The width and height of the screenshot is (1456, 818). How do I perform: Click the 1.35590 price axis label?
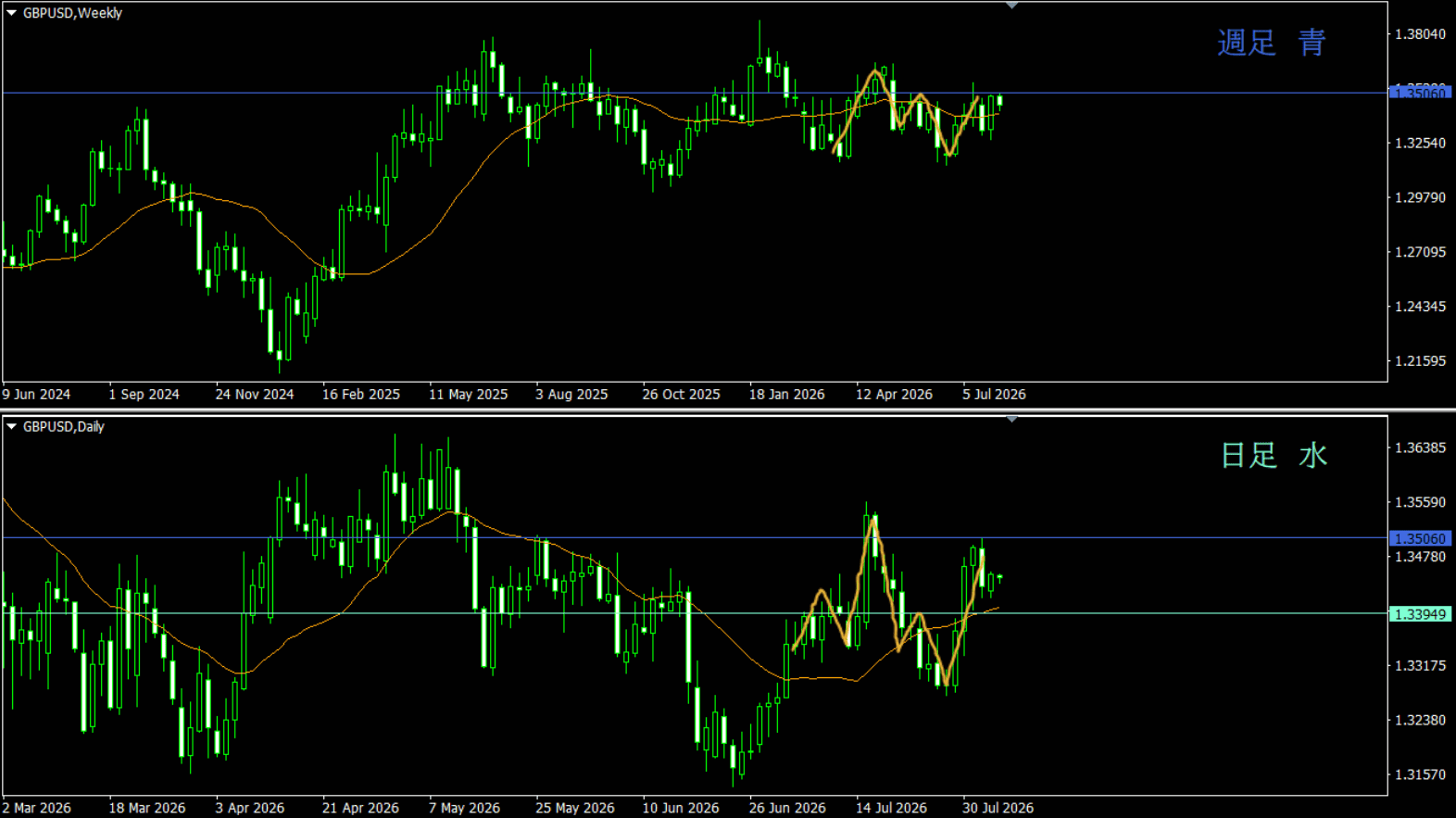(1420, 503)
